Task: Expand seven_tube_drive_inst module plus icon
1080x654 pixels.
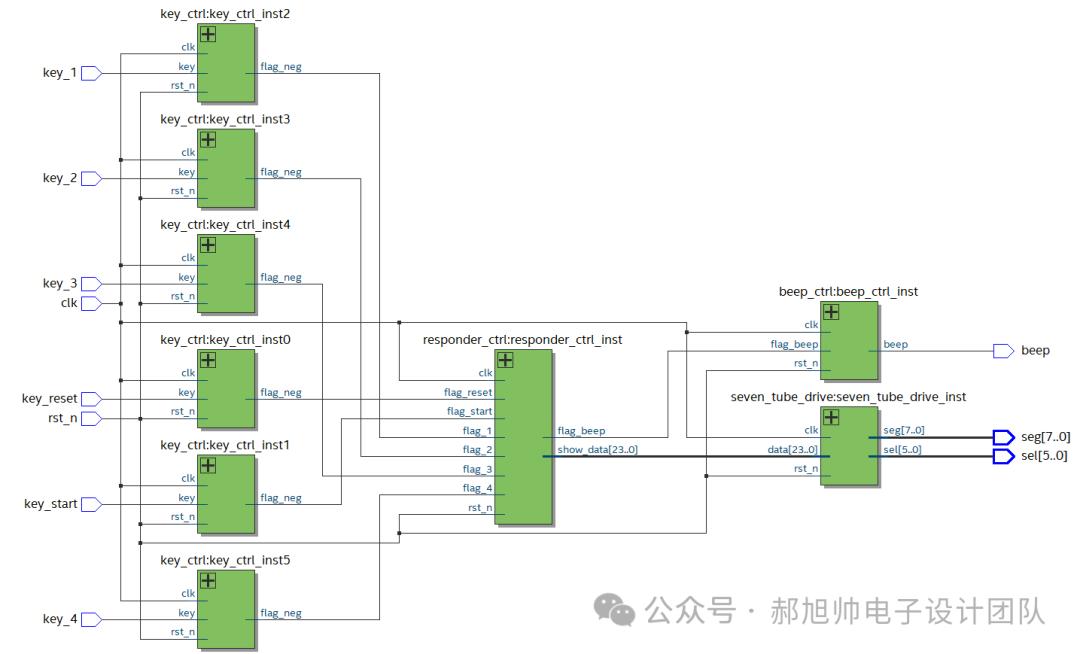Action: click(830, 417)
